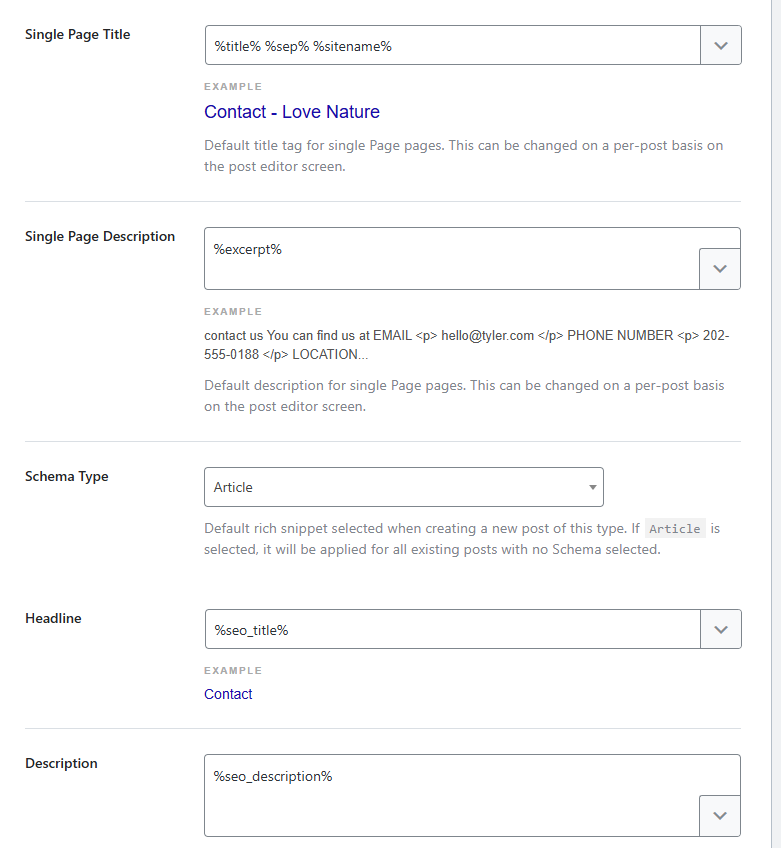Click the chevron button beside the Headline field
Viewport: 781px width, 848px height.
[720, 629]
